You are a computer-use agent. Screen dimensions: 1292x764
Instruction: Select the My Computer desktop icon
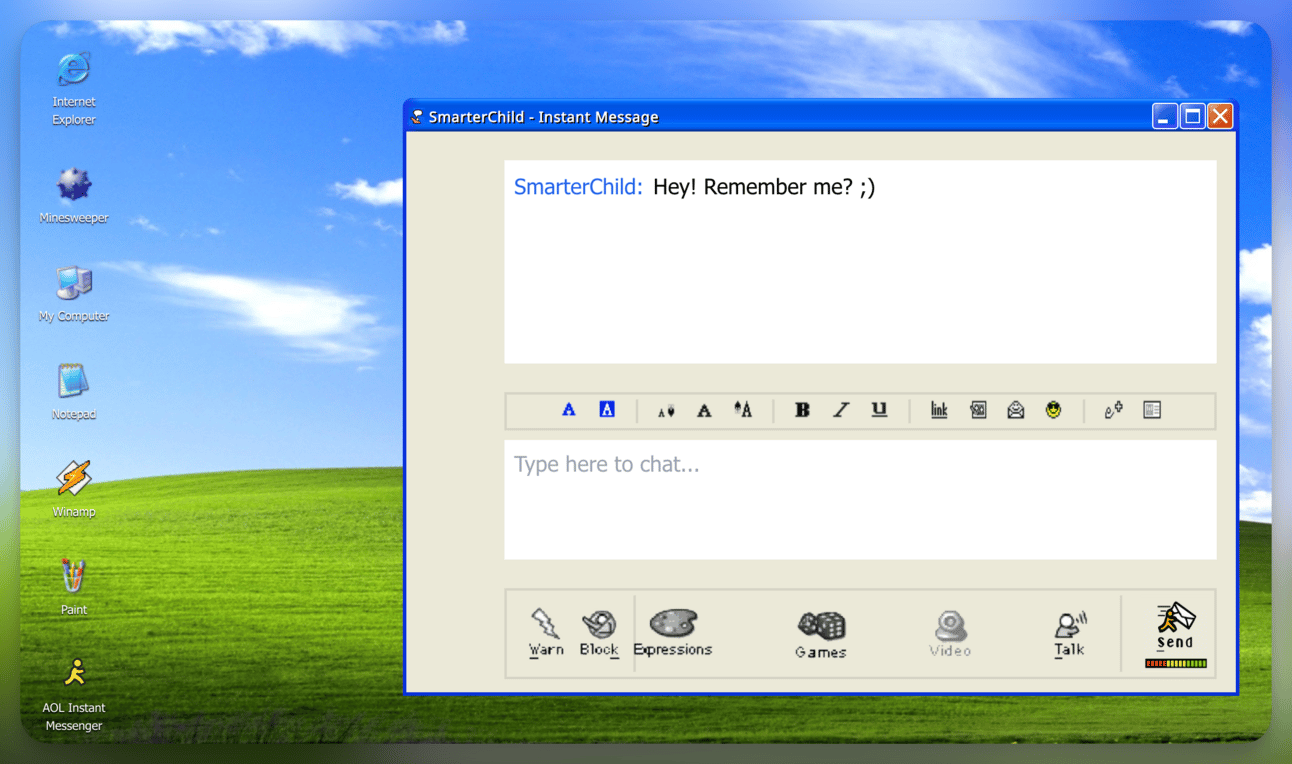pyautogui.click(x=74, y=294)
